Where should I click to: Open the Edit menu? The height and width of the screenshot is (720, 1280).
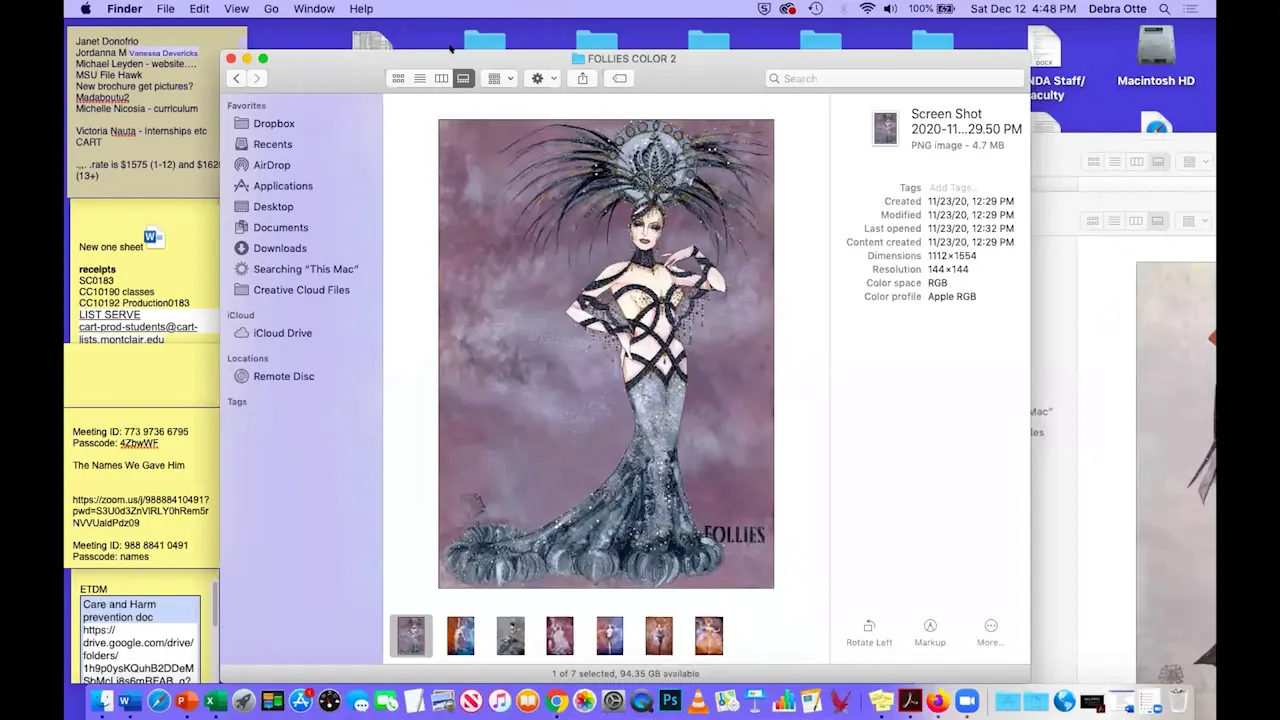coord(199,9)
